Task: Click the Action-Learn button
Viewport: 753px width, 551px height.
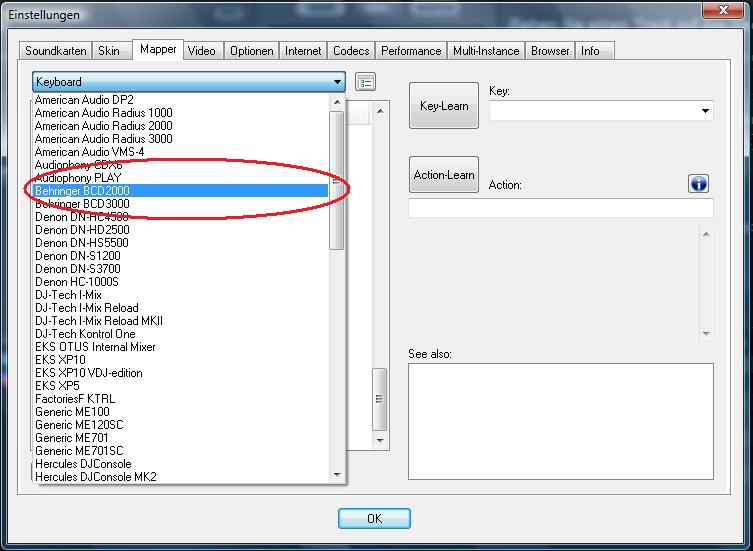Action: coord(444,175)
